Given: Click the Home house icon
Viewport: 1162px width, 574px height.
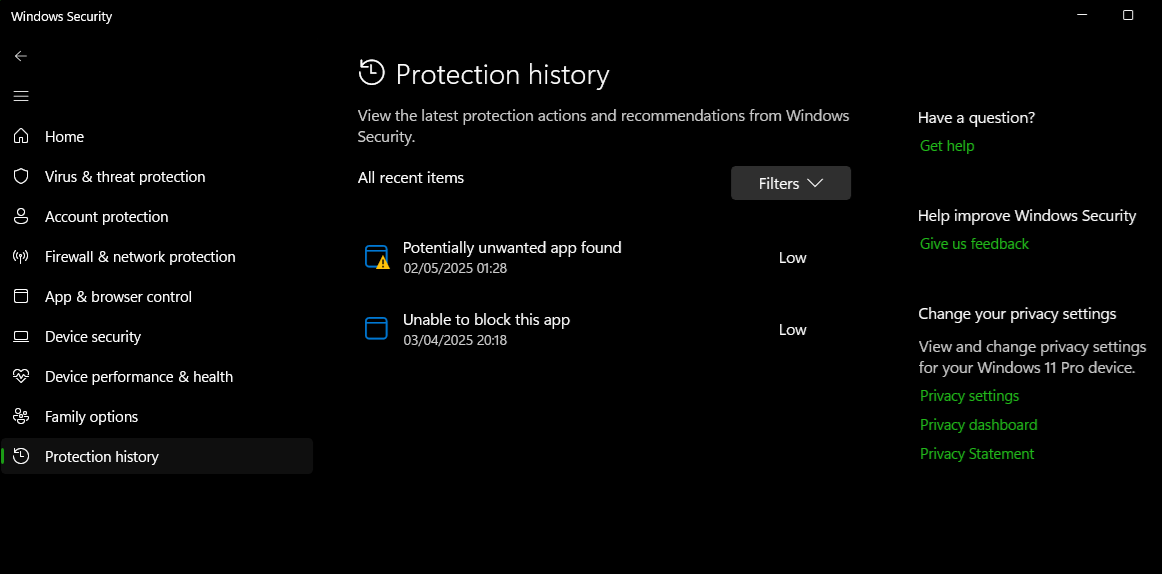Looking at the screenshot, I should [x=21, y=136].
